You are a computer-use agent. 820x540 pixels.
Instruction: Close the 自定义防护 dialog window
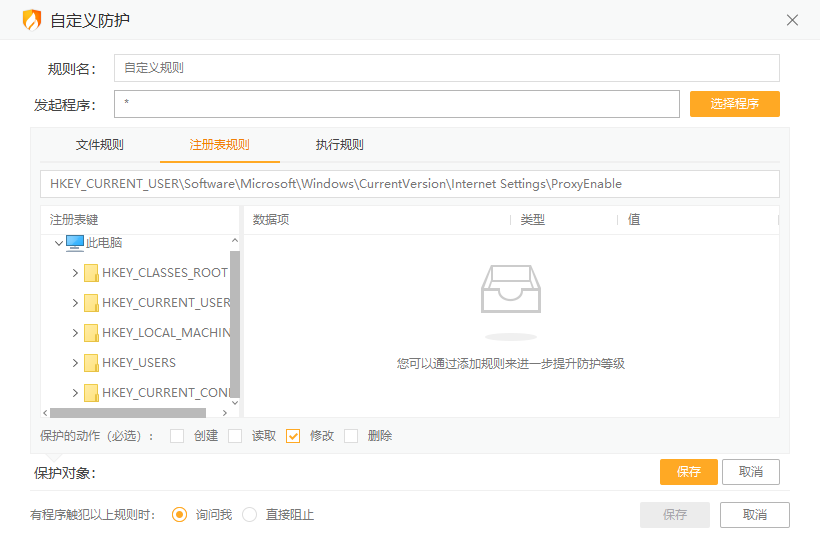(x=792, y=20)
